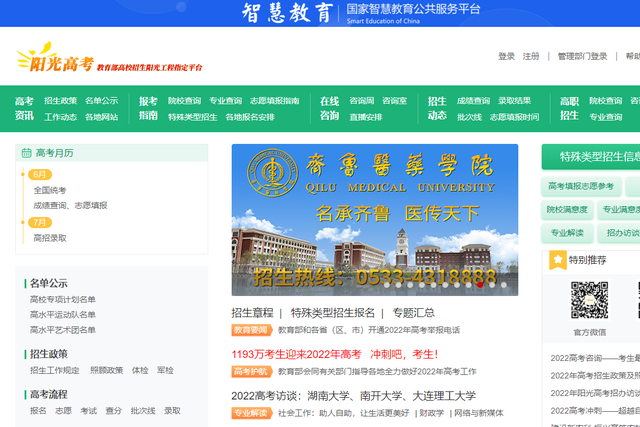Click the 特别推荐 star bookmark icon
The height and width of the screenshot is (427, 640).
pyautogui.click(x=558, y=260)
